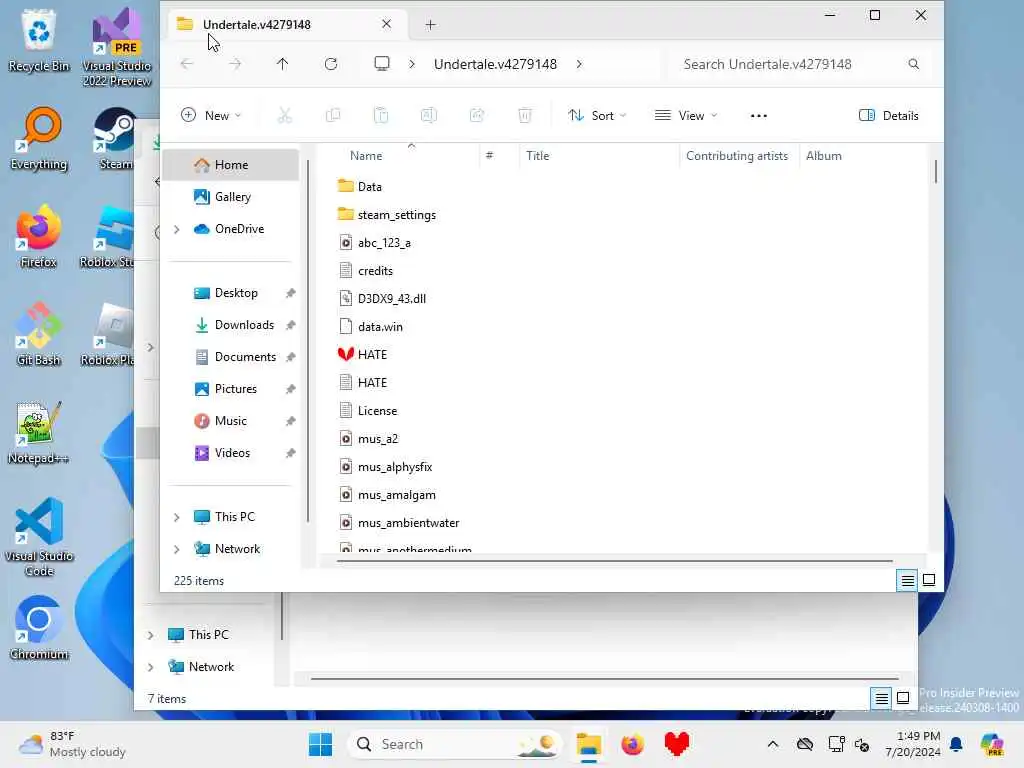
Task: Open the See more ellipsis menu
Action: [759, 116]
